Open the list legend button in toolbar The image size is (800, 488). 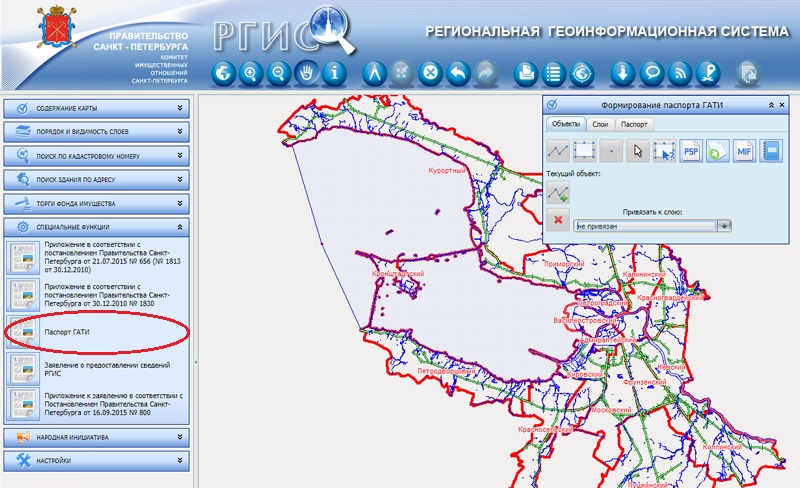[x=554, y=74]
